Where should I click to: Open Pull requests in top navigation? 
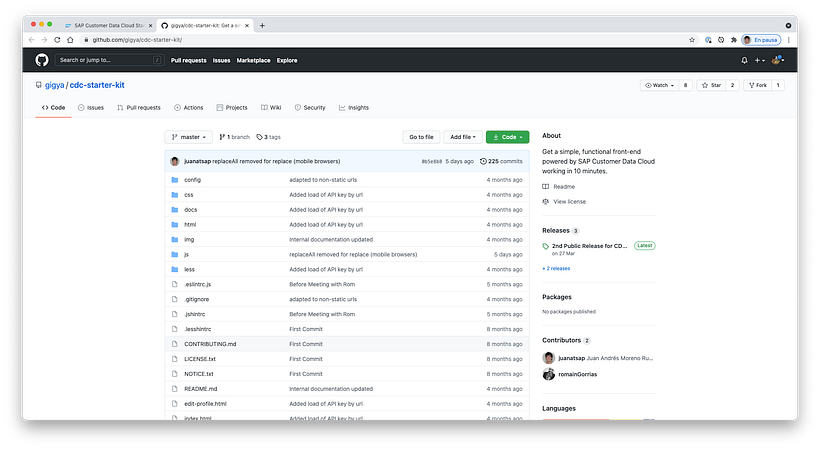click(188, 60)
